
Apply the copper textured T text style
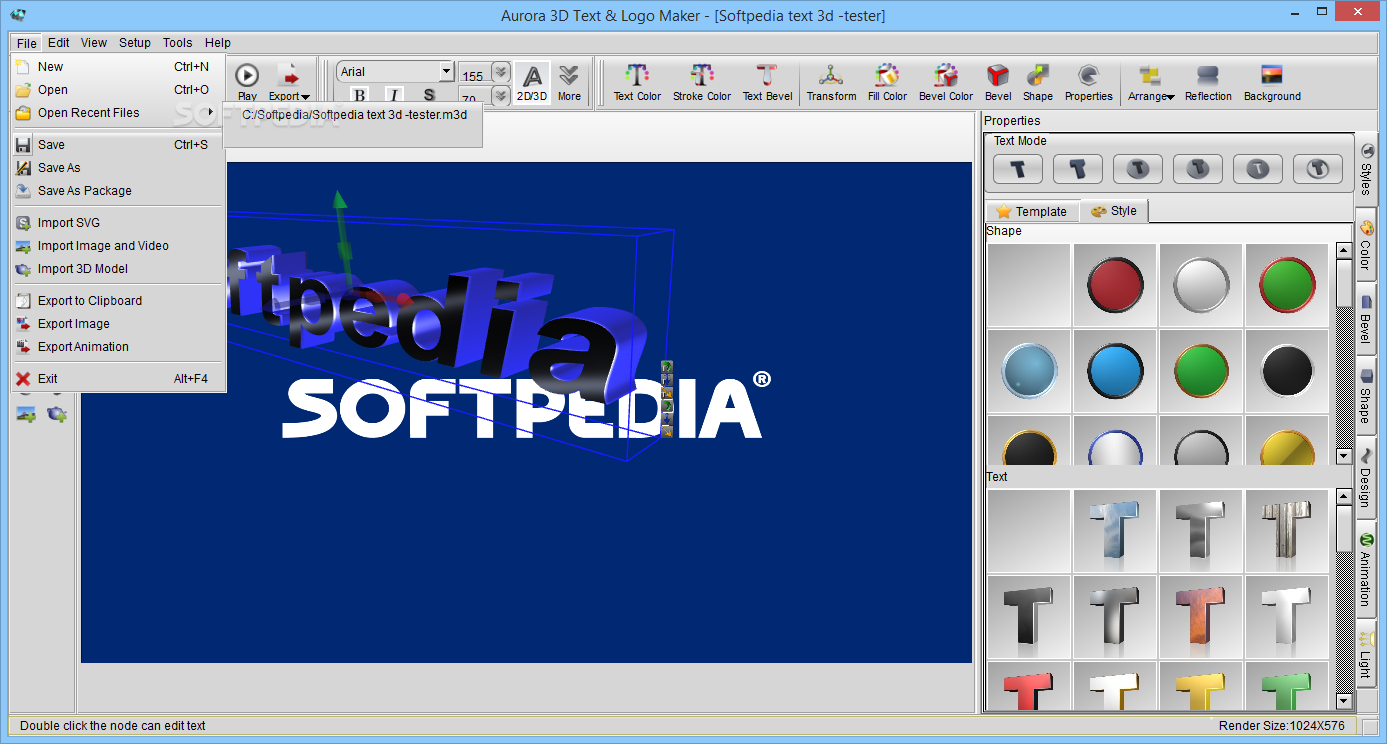pos(1201,616)
